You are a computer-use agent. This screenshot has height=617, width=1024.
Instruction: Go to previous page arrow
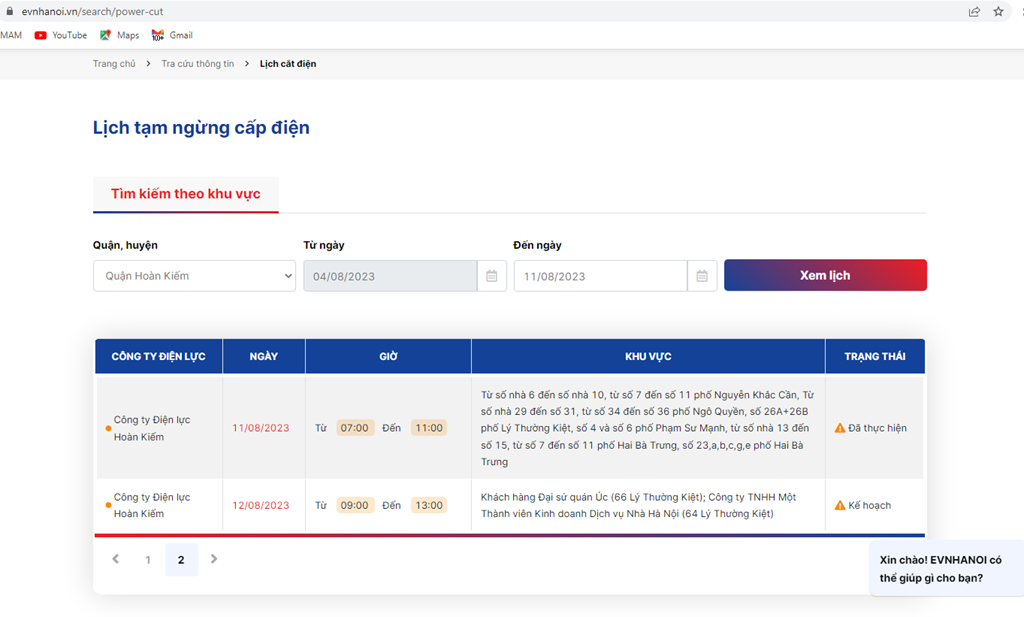tap(116, 559)
